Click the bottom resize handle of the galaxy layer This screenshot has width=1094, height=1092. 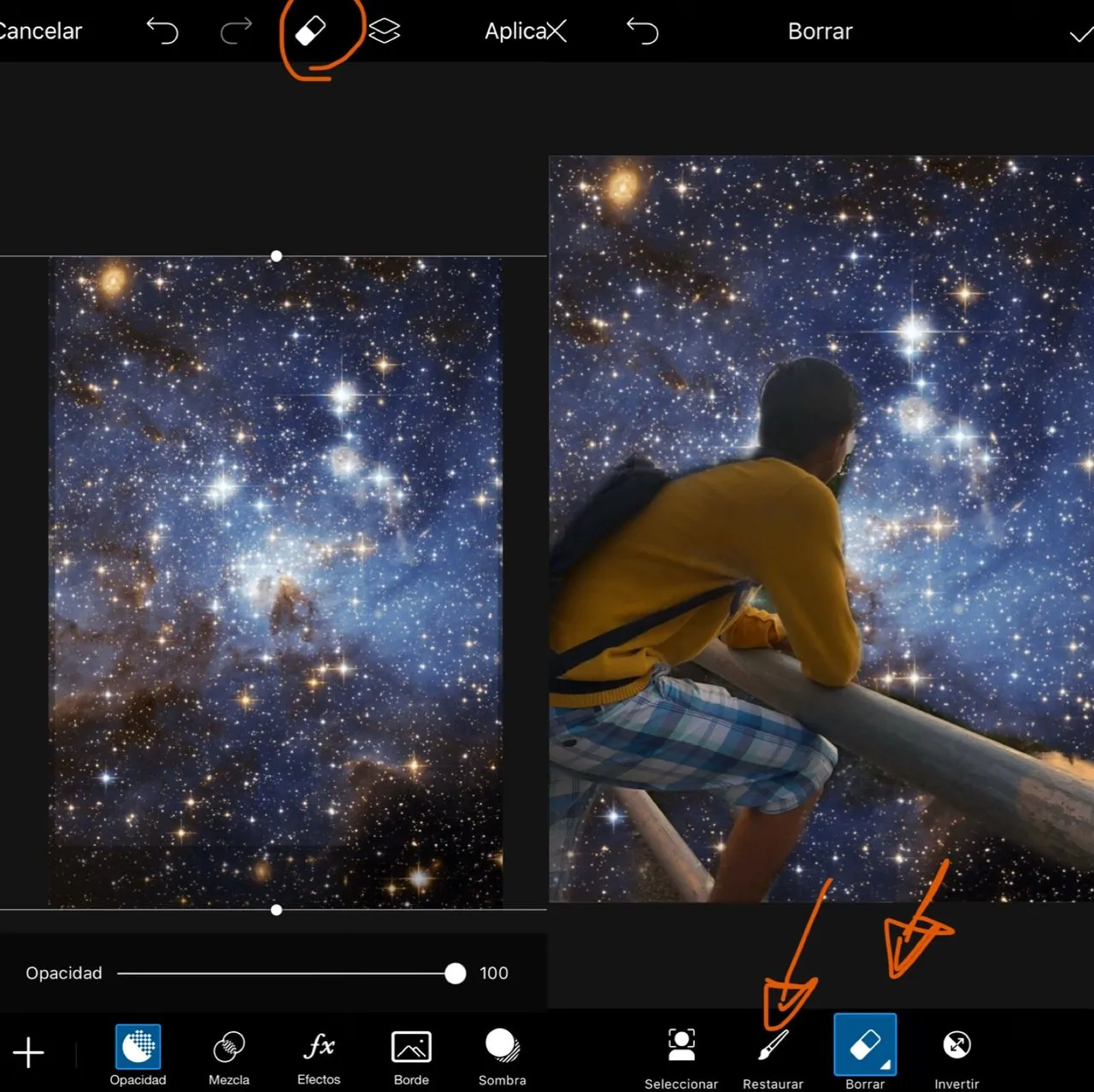(276, 910)
